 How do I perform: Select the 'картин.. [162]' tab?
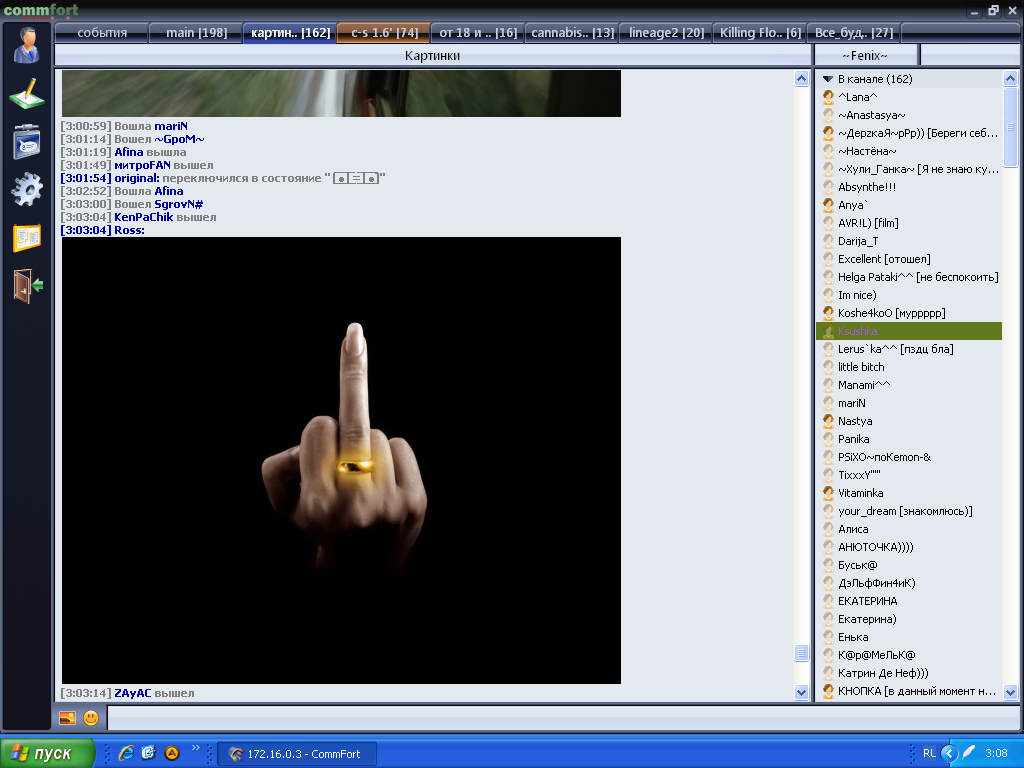(290, 33)
